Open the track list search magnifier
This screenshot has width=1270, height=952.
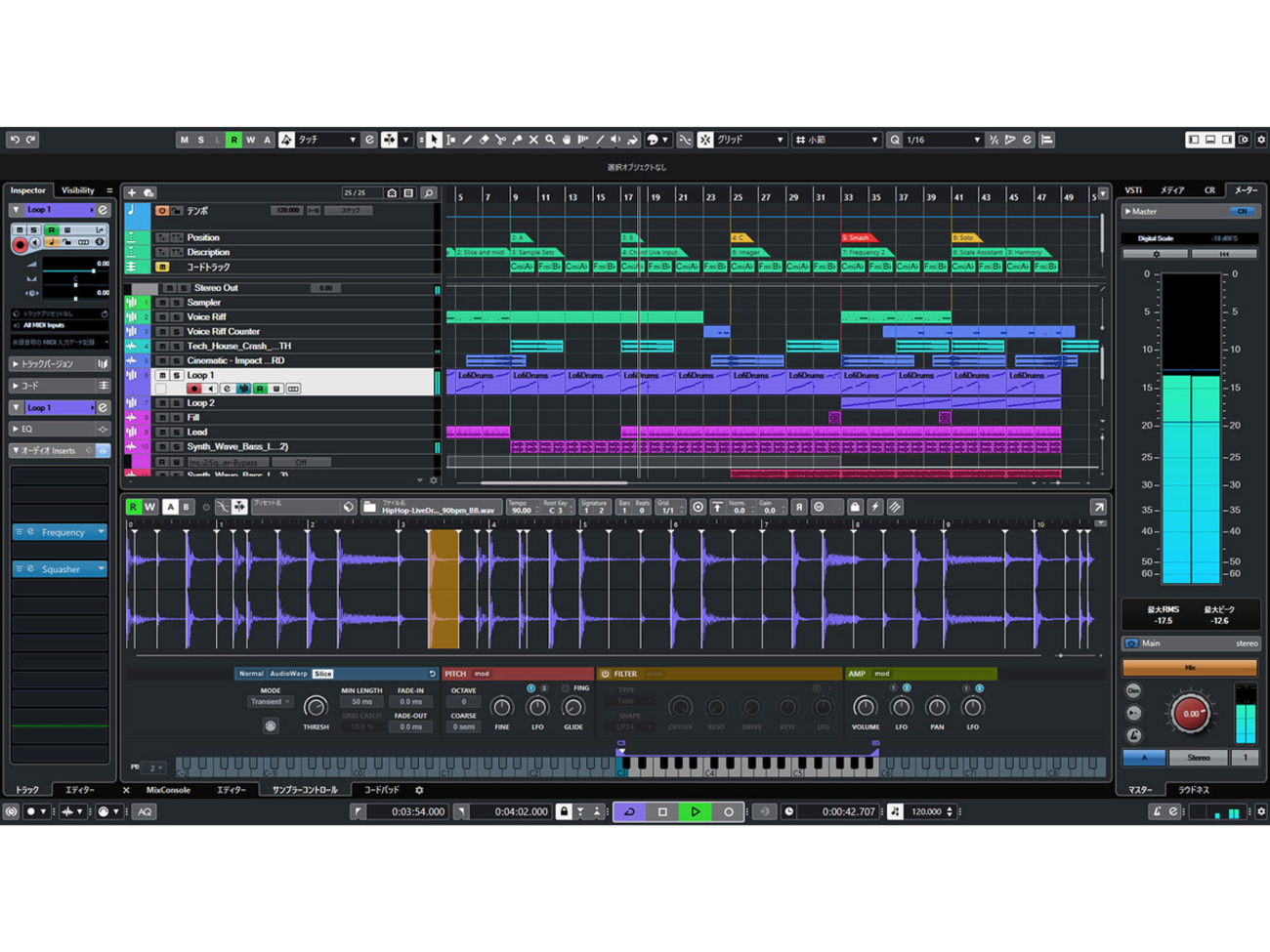[428, 193]
